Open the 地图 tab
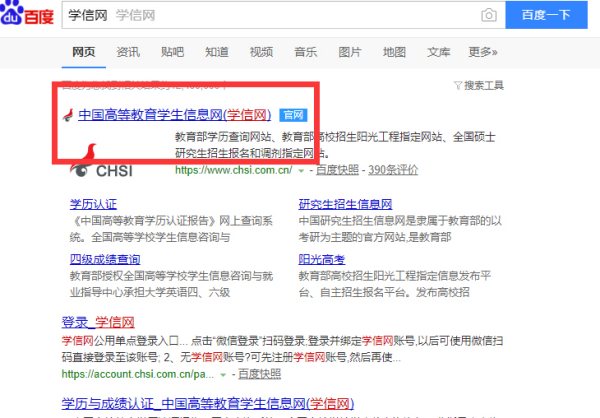The height and width of the screenshot is (418, 600). coord(394,52)
